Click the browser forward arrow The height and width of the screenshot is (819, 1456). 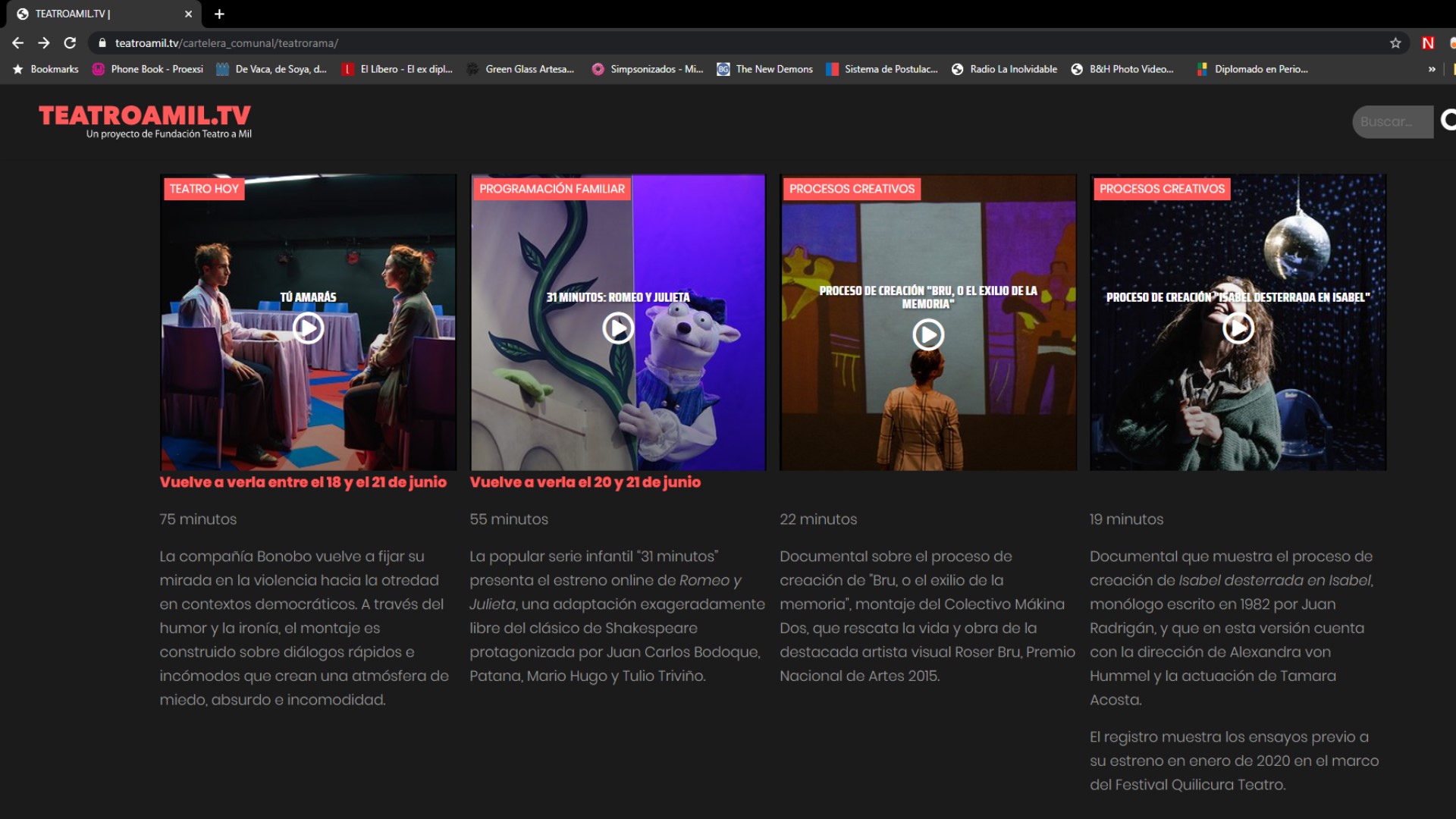coord(44,43)
